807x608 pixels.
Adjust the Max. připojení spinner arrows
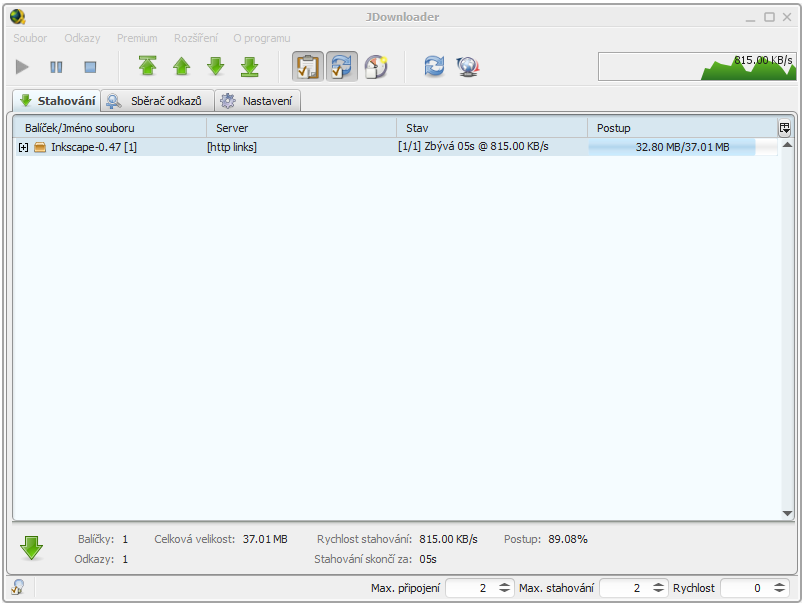point(505,588)
